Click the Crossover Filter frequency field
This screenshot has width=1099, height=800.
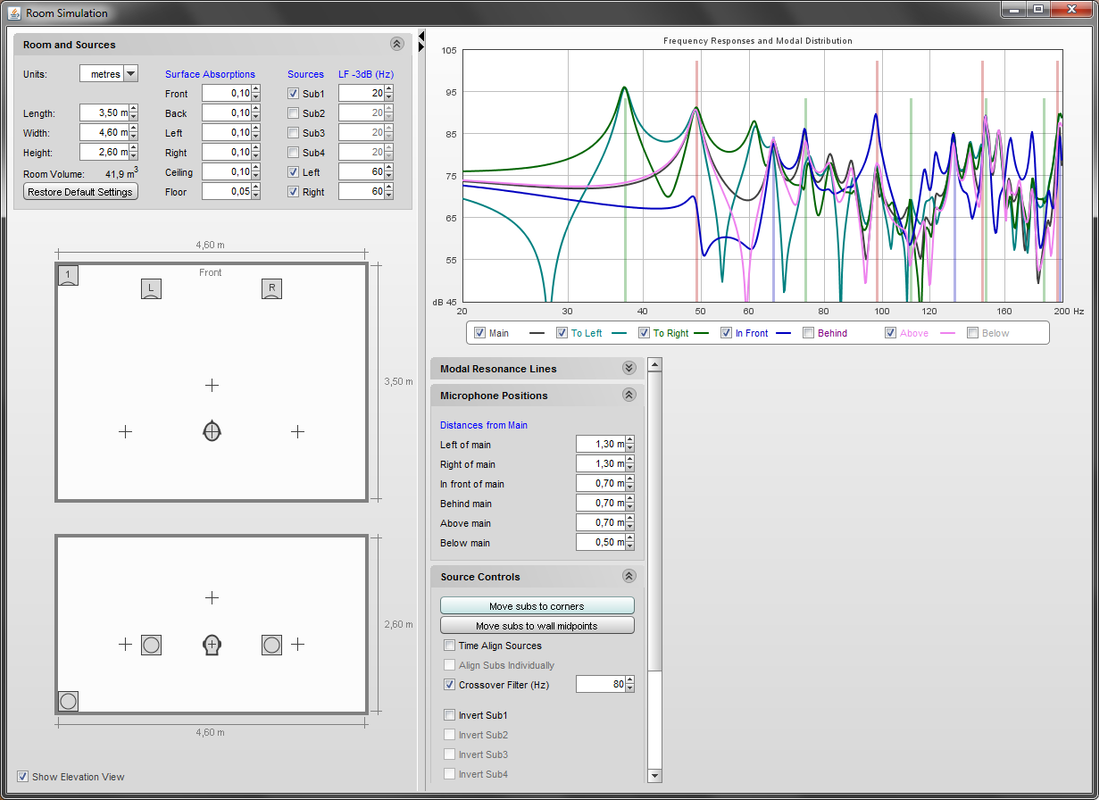601,684
